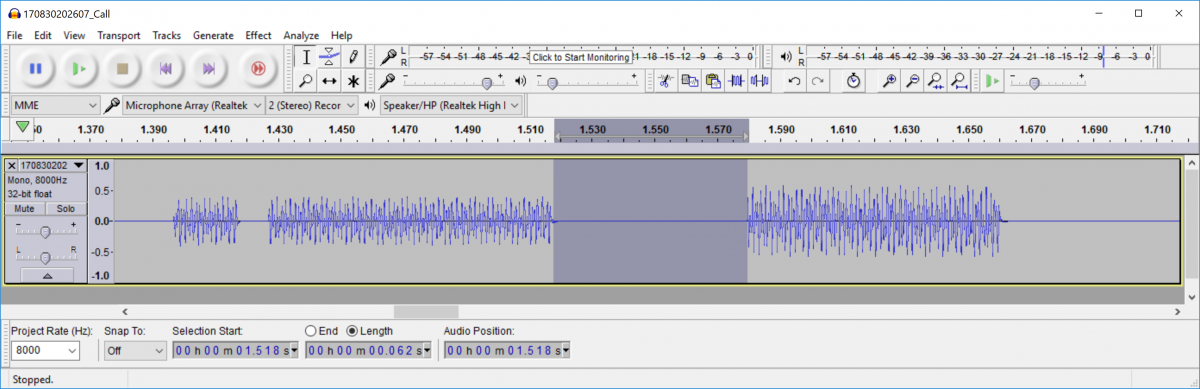
Task: Open the MME audio host dropdown
Action: [55, 105]
